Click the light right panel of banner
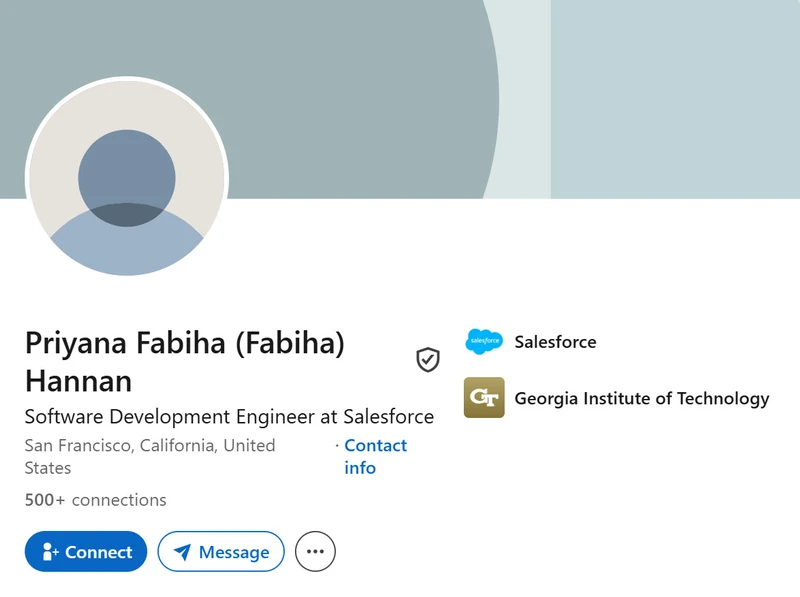Image resolution: width=800 pixels, height=597 pixels. [675, 99]
